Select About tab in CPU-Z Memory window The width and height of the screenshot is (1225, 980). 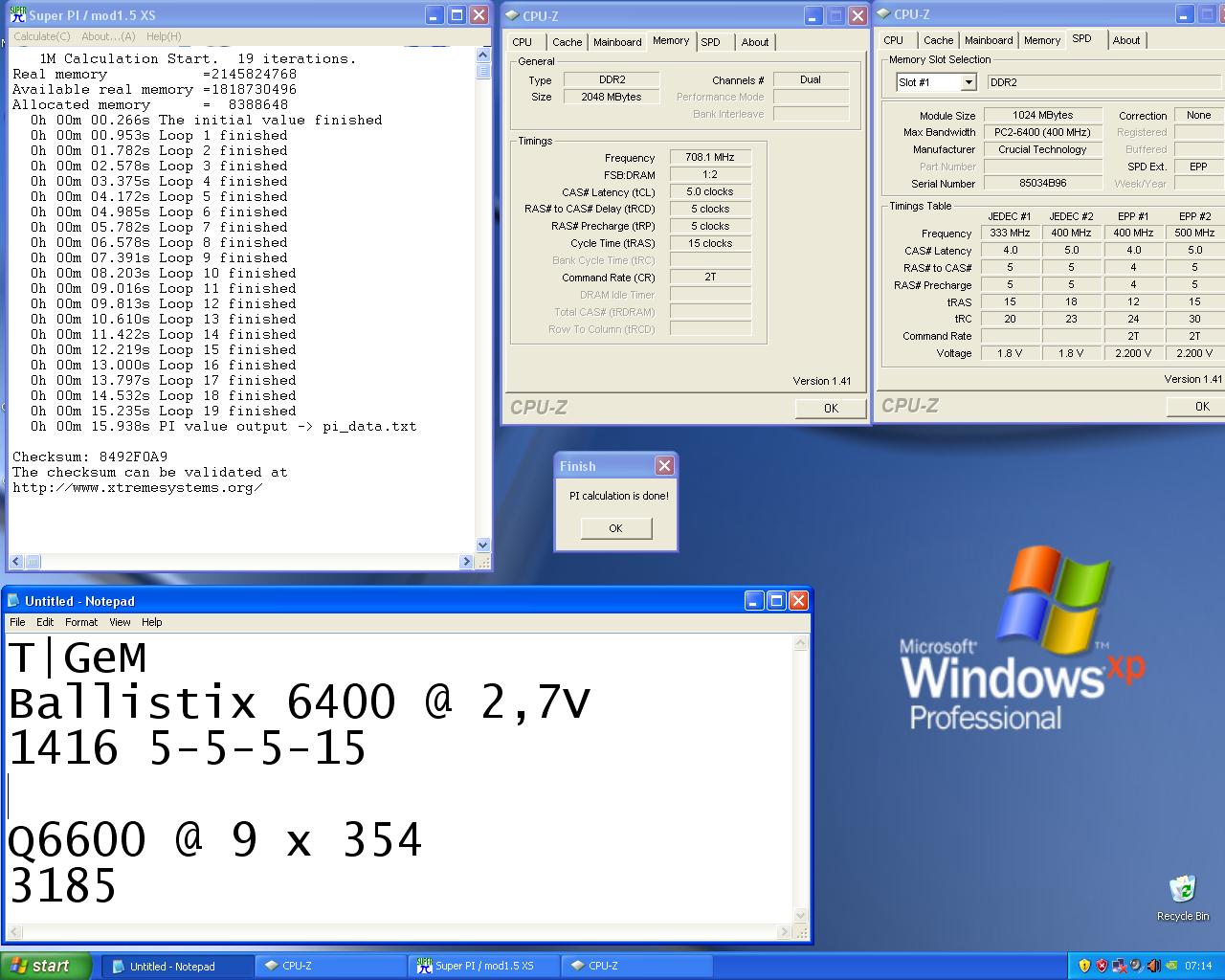coord(755,42)
